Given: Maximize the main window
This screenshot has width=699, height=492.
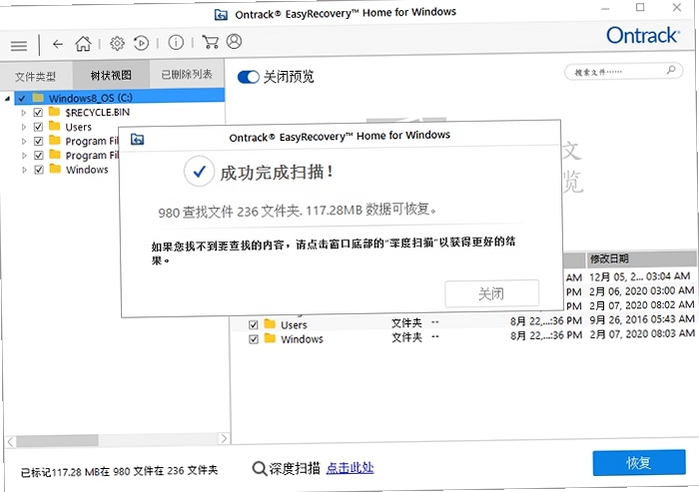Looking at the screenshot, I should (640, 7).
